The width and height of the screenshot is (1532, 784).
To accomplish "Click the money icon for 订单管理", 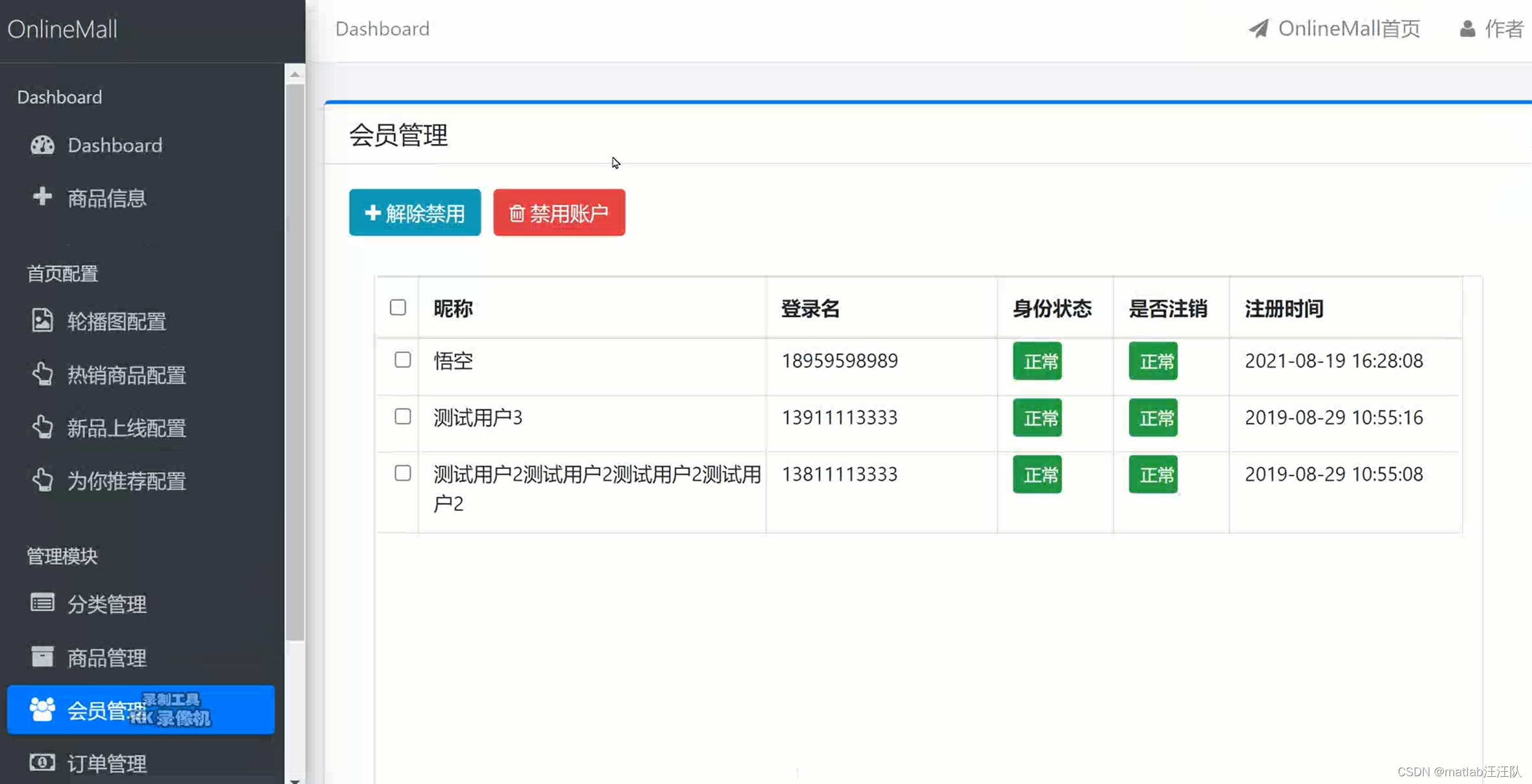I will pyautogui.click(x=42, y=763).
